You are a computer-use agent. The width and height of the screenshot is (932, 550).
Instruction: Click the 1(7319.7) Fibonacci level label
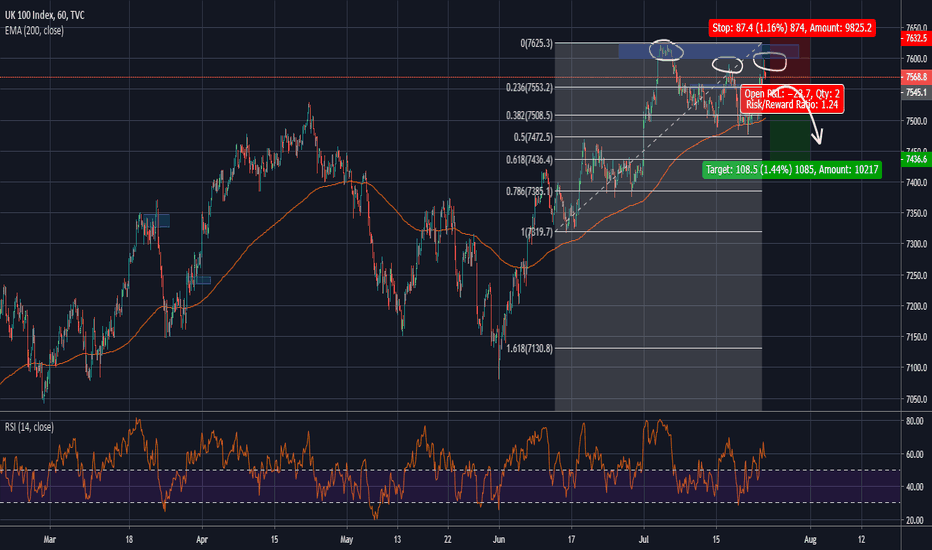click(537, 232)
